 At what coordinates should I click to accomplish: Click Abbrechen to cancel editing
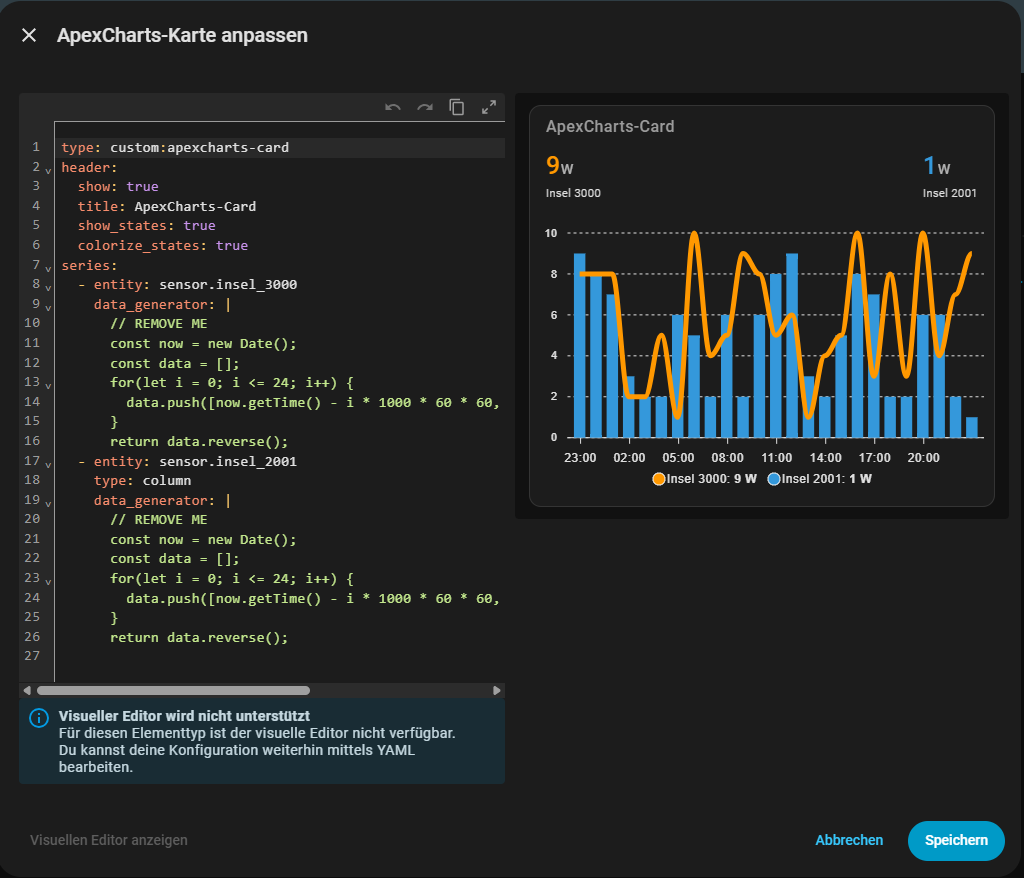pyautogui.click(x=849, y=840)
